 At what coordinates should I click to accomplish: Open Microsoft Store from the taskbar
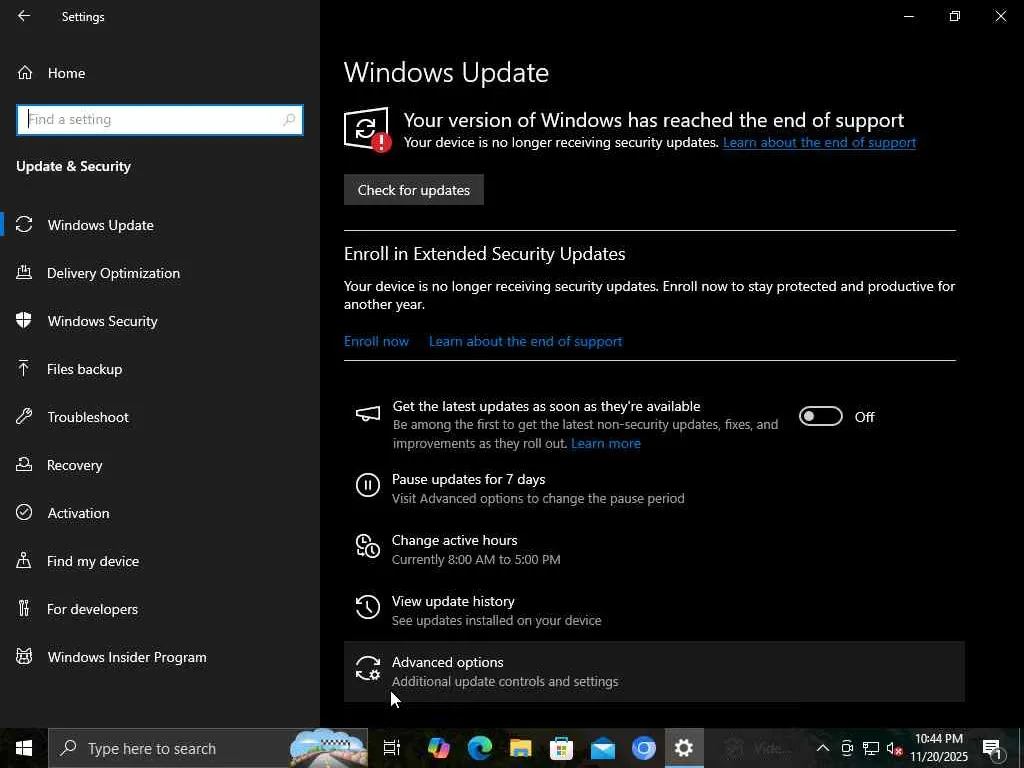pyautogui.click(x=562, y=748)
